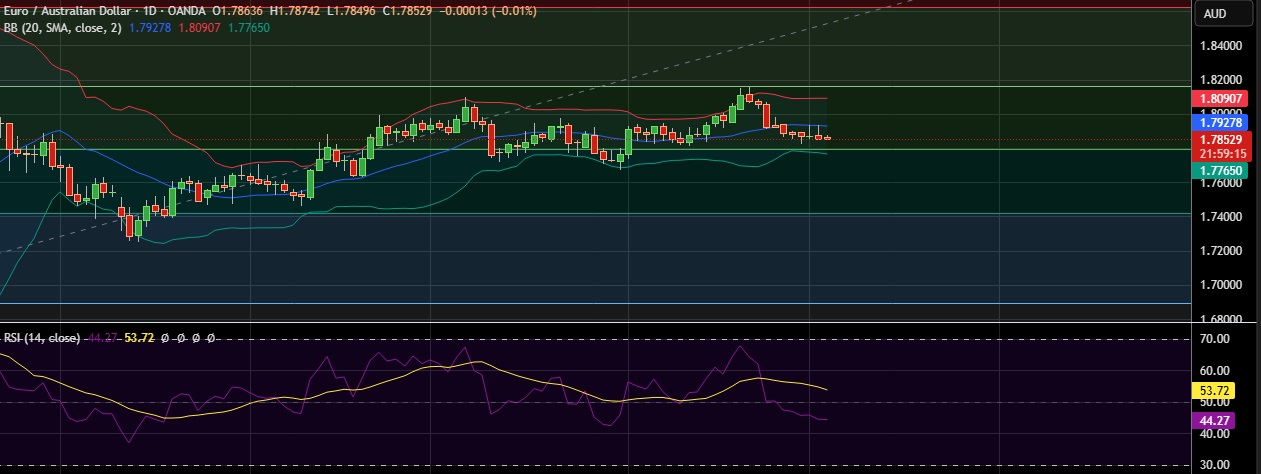Viewport: 1261px width, 474px height.
Task: Click the yellow 53.72 value in RSI legend
Action: (x=137, y=338)
